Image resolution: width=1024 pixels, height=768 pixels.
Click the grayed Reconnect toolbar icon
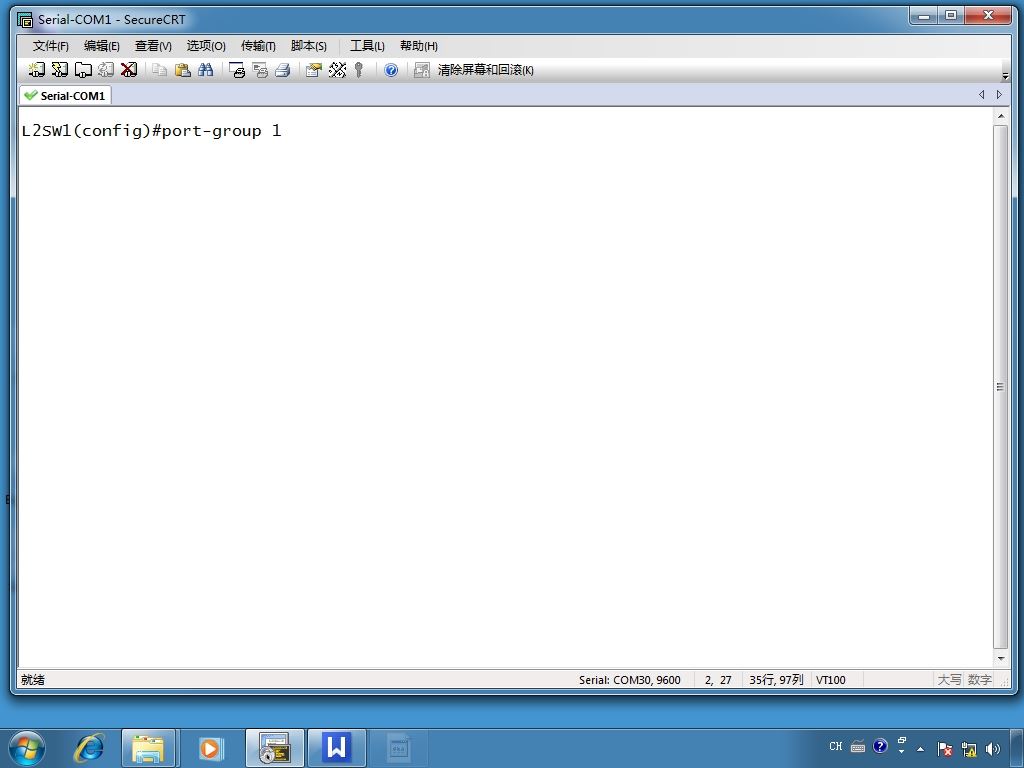click(x=106, y=70)
